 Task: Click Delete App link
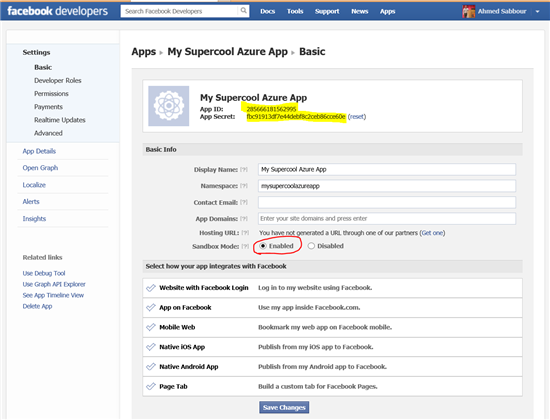click(37, 306)
